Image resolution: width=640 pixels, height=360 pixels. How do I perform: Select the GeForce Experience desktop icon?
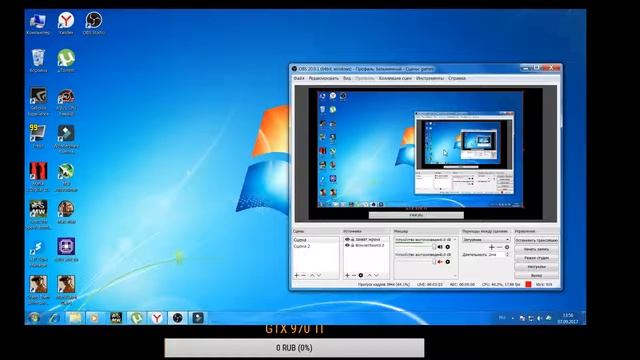38,101
